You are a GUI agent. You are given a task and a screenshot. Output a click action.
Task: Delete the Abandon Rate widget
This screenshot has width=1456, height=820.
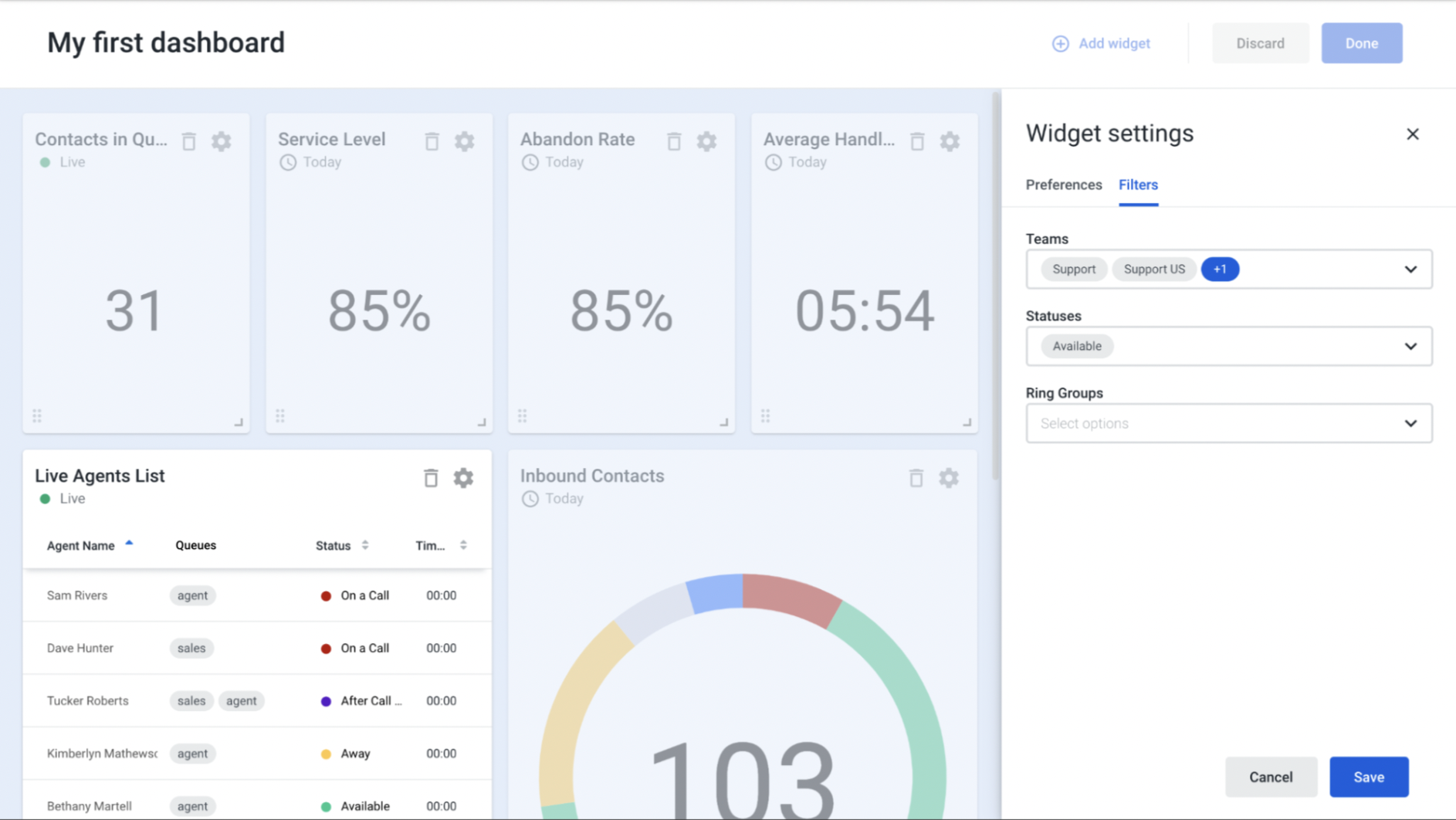click(674, 141)
